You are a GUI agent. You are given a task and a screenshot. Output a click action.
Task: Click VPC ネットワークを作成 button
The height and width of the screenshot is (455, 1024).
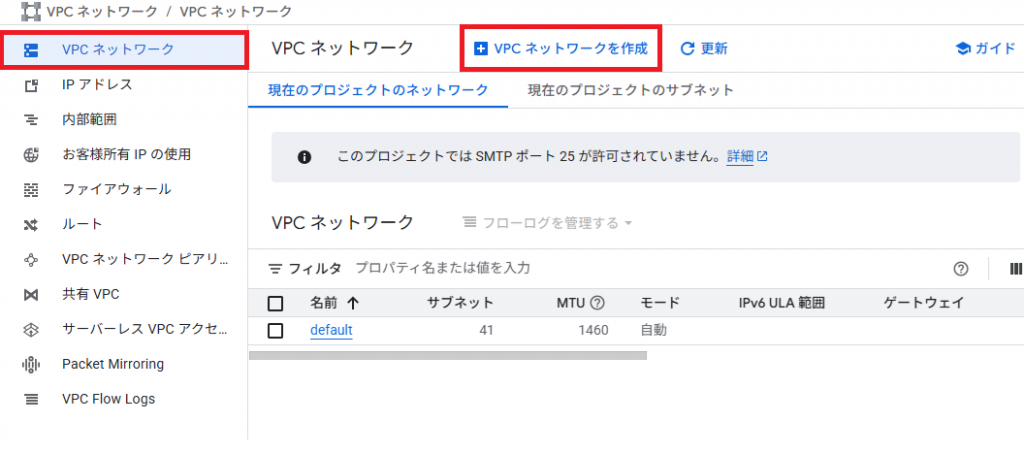point(560,48)
